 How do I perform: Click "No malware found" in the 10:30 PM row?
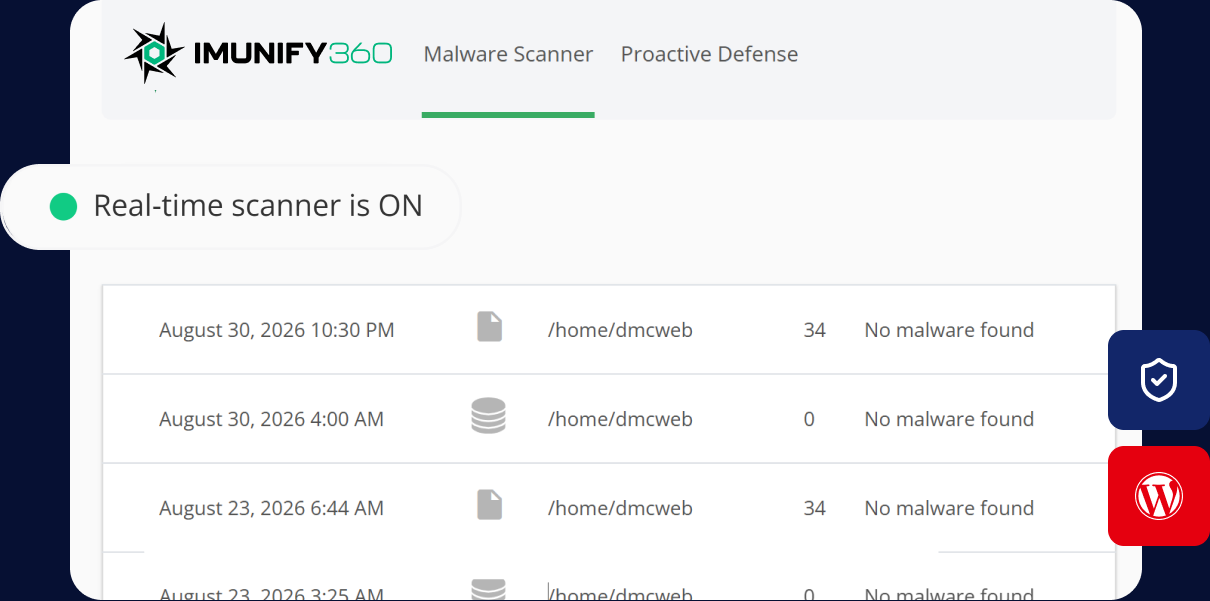click(x=949, y=330)
